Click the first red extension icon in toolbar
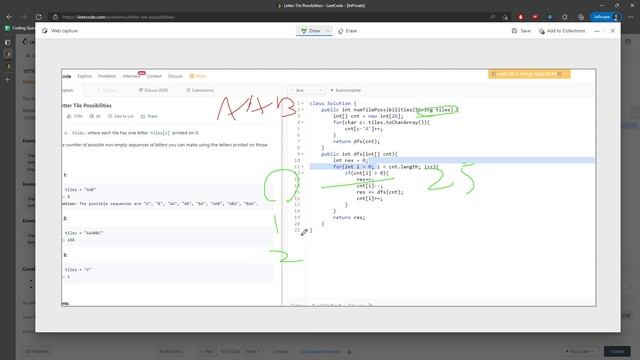The image size is (640, 360). 520,17
